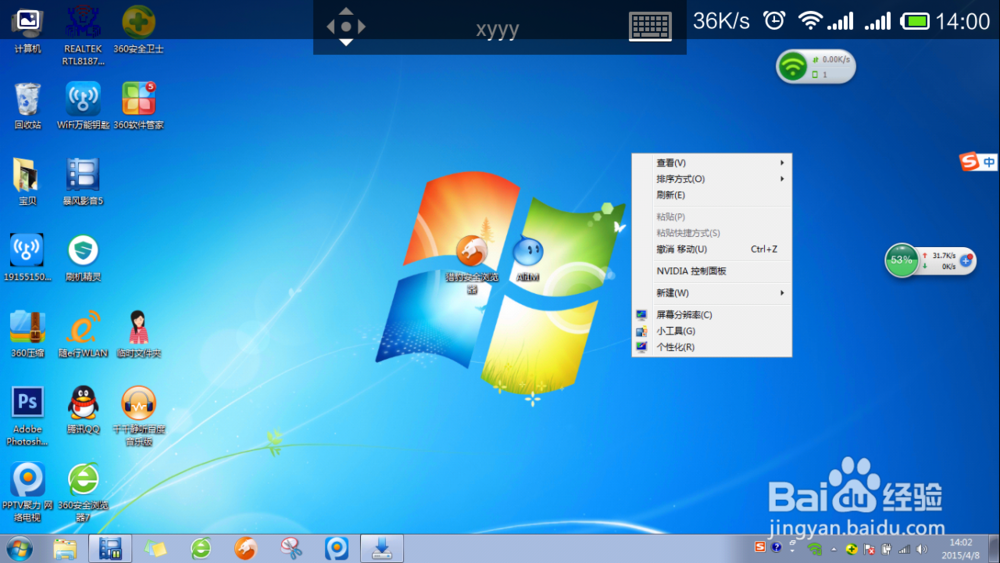Click the 360 WiFi tray icon
The width and height of the screenshot is (1000, 563).
tap(814, 549)
